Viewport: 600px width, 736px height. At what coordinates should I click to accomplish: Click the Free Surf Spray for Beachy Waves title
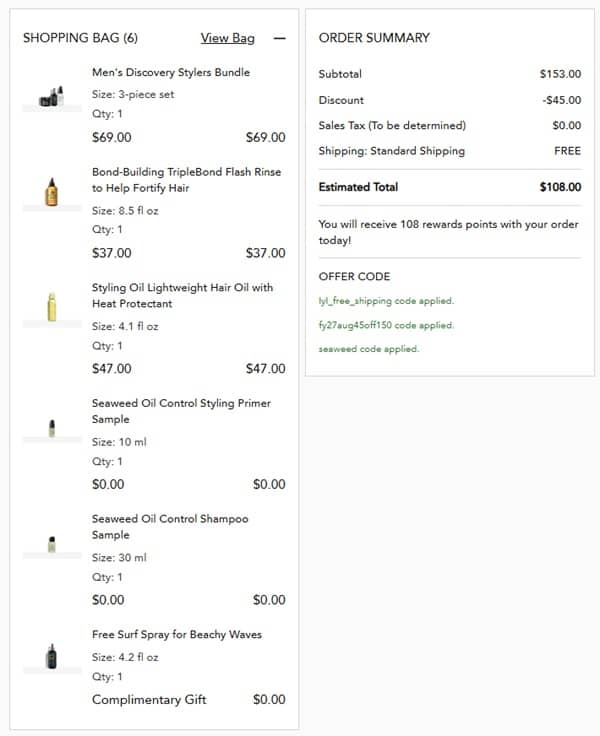pos(177,635)
